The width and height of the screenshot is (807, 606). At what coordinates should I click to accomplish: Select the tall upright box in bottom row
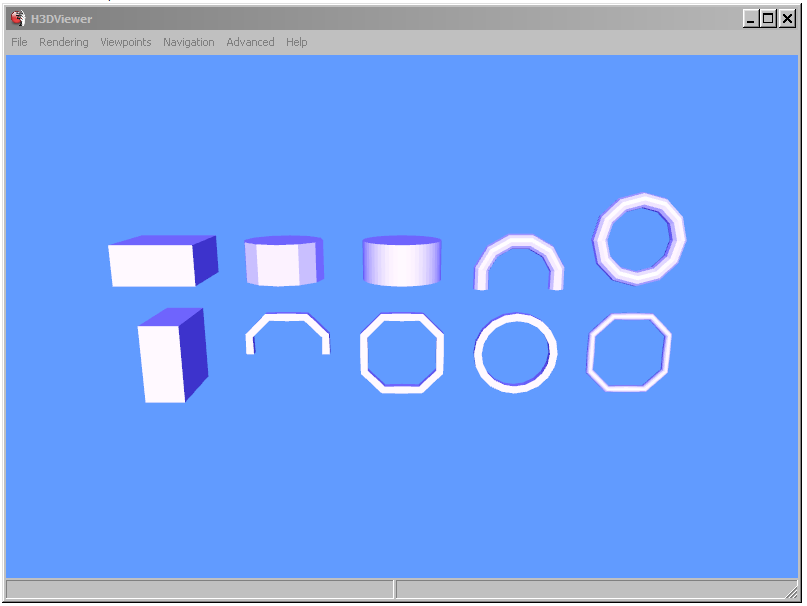pos(168,360)
